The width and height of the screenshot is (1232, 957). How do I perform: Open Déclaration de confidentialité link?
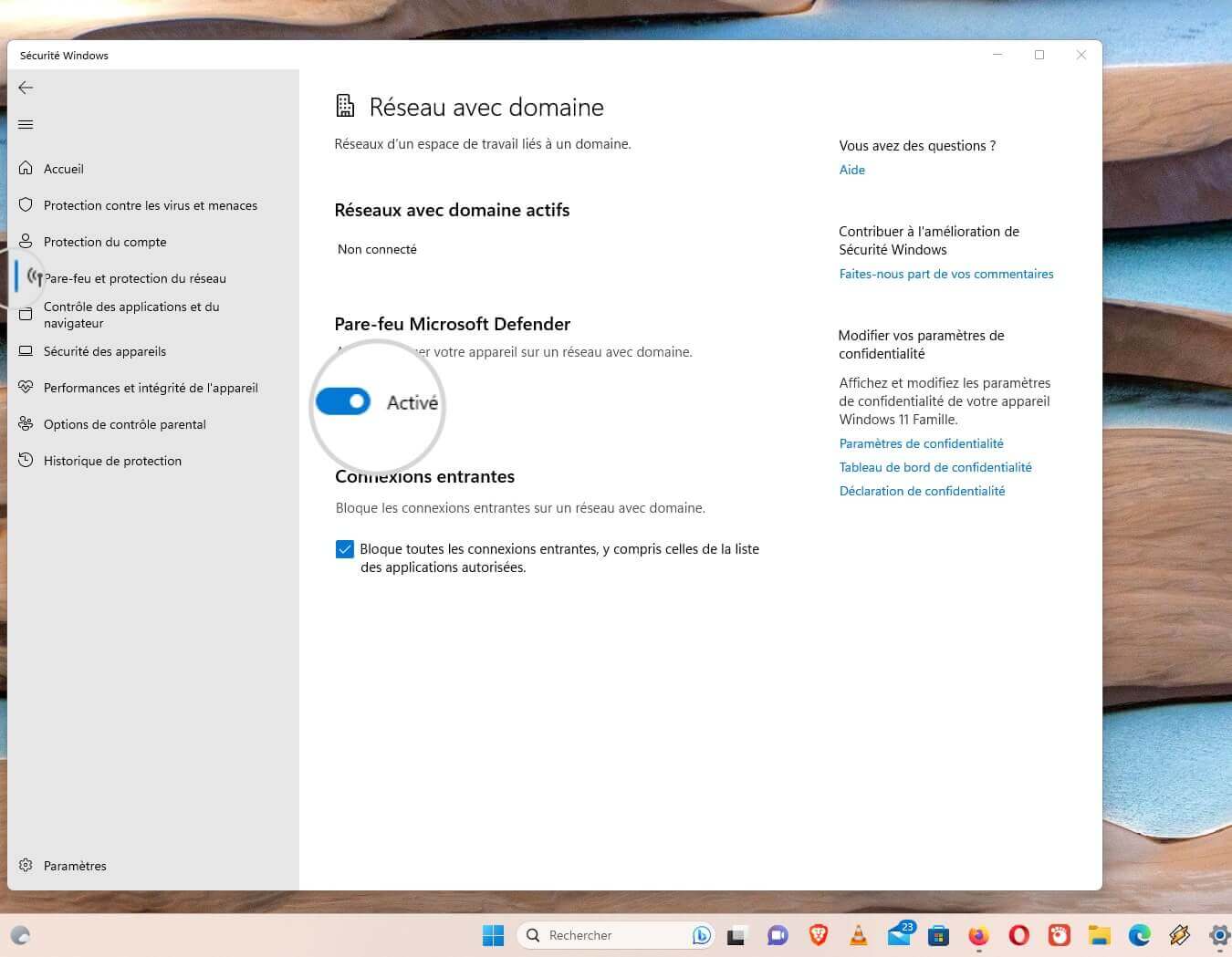[x=923, y=491]
